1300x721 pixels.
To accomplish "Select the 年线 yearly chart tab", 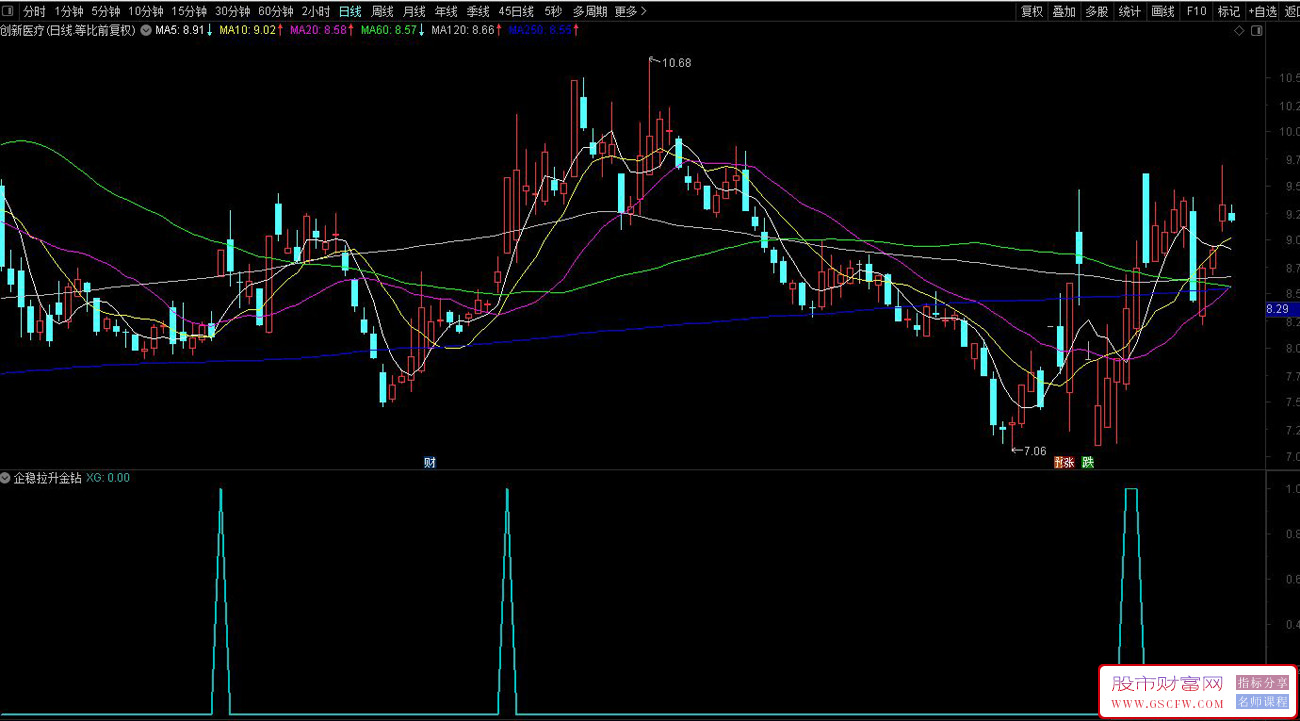I will click(446, 11).
